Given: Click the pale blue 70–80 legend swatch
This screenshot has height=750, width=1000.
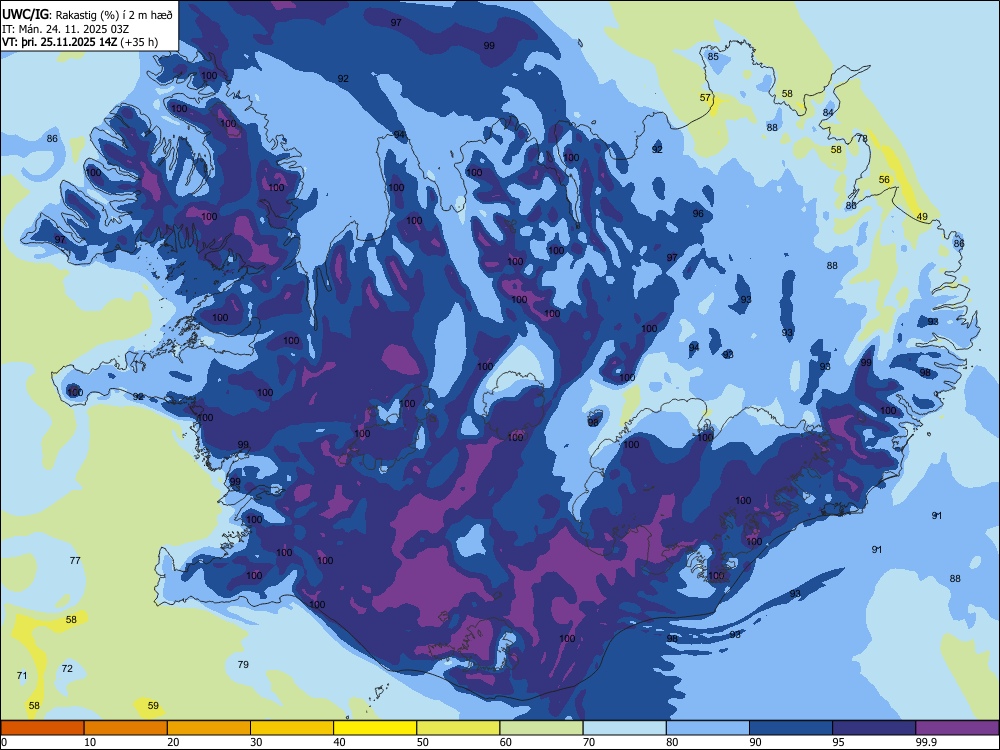Looking at the screenshot, I should pyautogui.click(x=624, y=728).
